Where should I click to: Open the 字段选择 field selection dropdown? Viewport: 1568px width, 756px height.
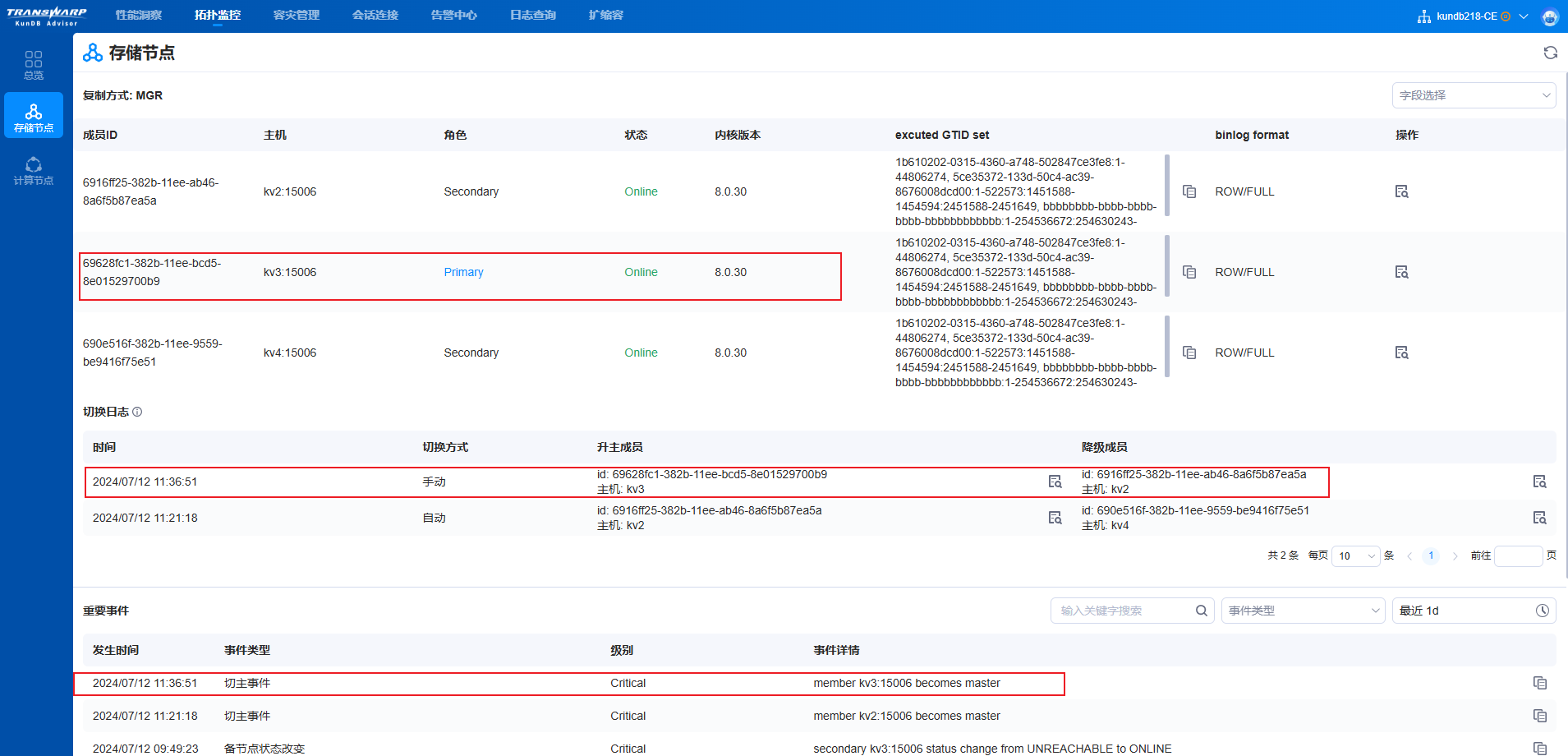pyautogui.click(x=1474, y=95)
